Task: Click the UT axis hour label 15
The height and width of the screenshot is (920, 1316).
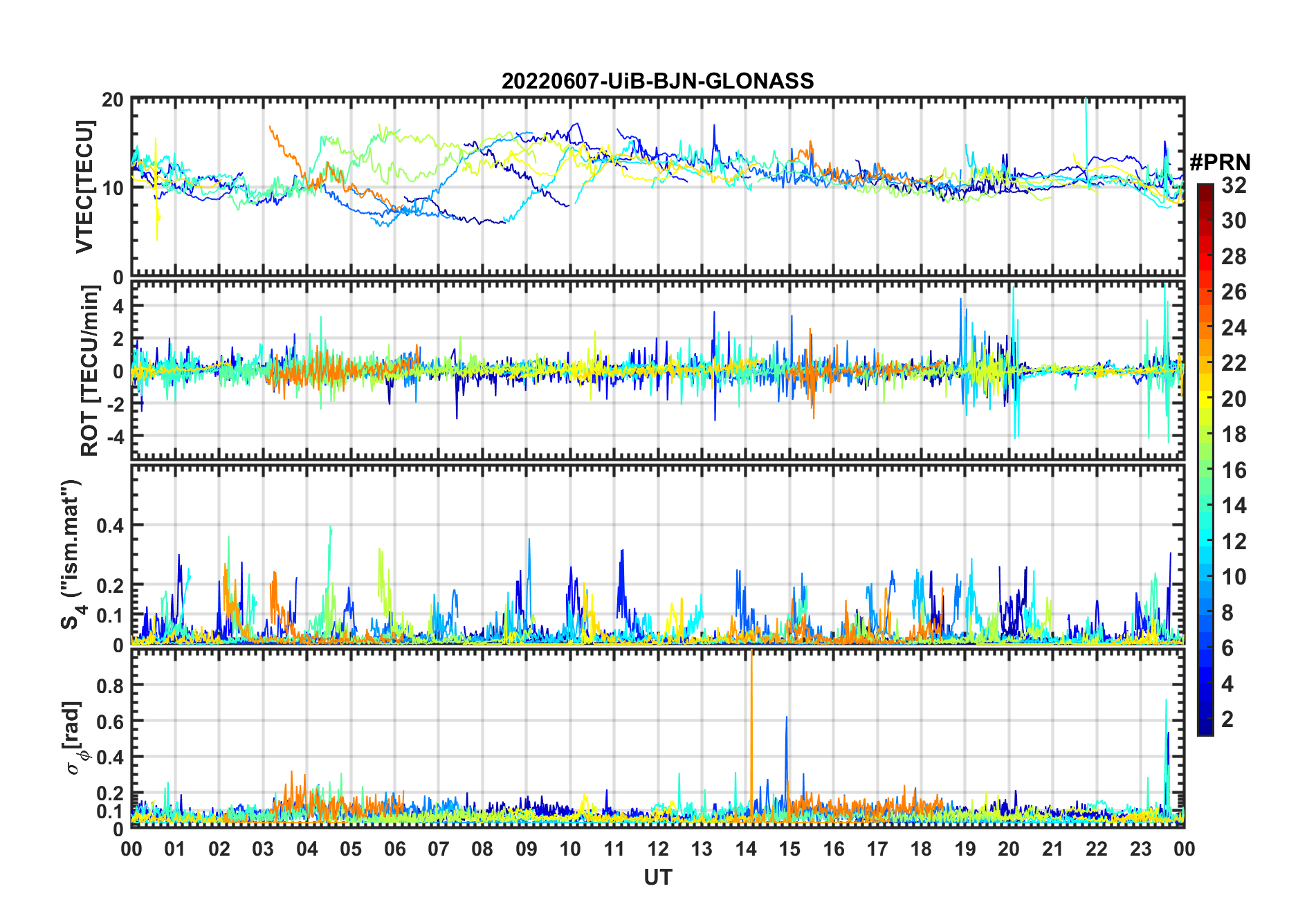Action: click(789, 849)
